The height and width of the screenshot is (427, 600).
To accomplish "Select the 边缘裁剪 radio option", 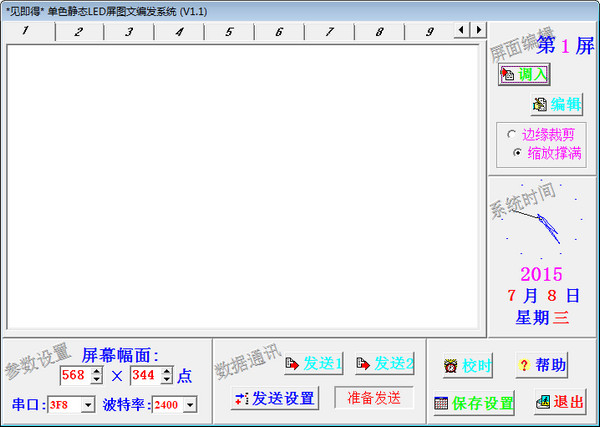I will [x=513, y=134].
